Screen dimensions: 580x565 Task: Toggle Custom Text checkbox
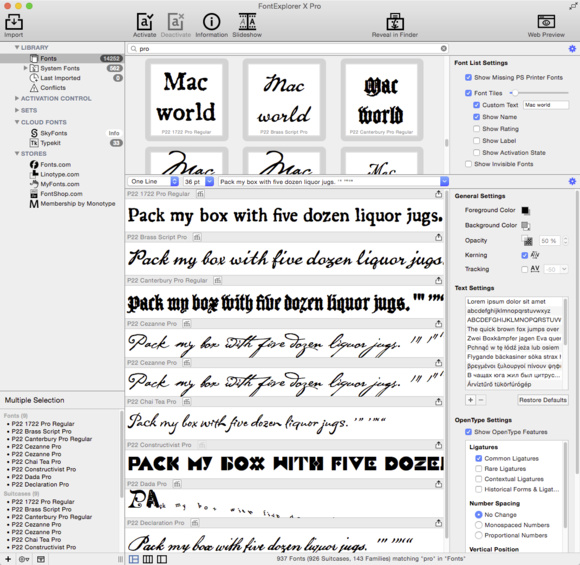pyautogui.click(x=476, y=105)
